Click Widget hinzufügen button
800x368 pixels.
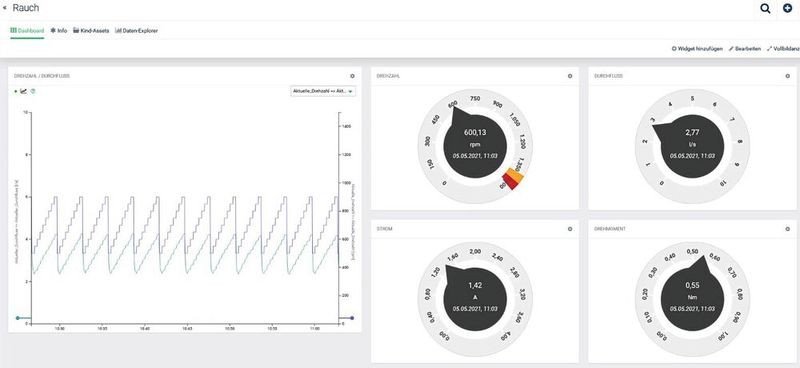697,49
